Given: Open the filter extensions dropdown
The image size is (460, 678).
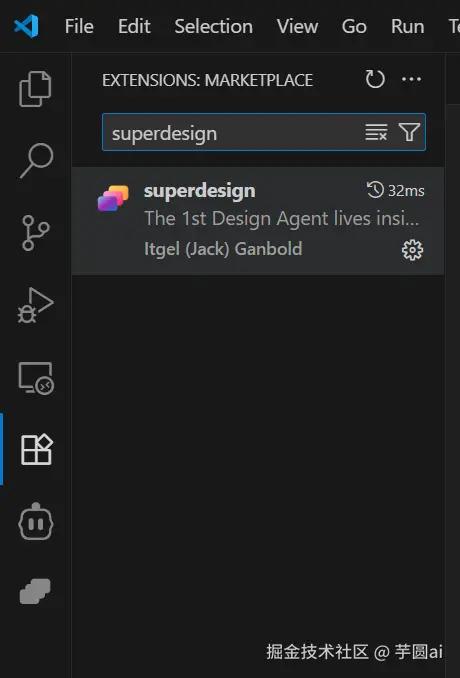Looking at the screenshot, I should click(x=409, y=132).
